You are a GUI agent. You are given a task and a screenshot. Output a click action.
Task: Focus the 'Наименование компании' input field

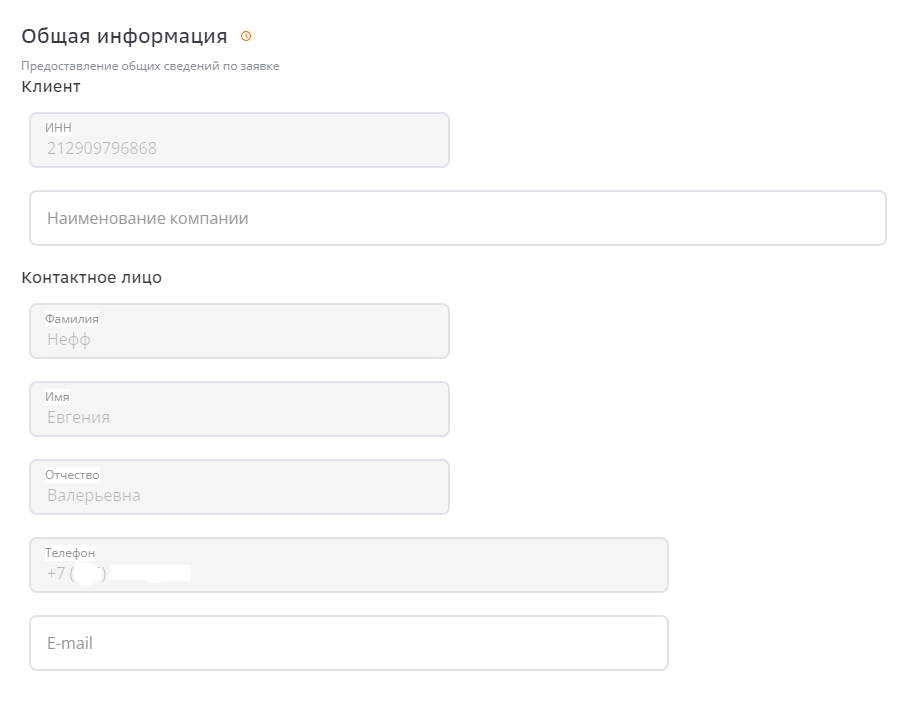click(457, 218)
